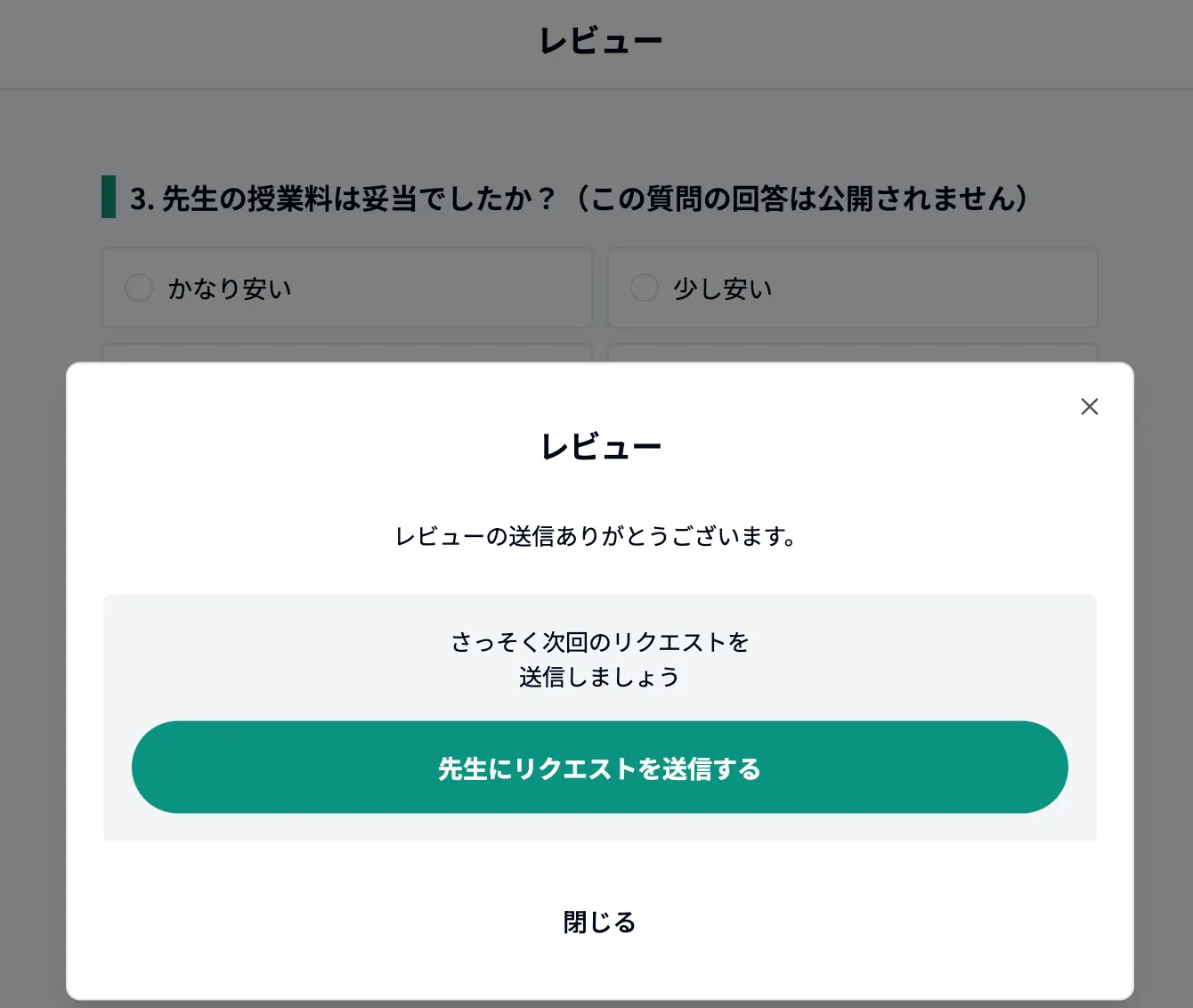Click the empty right side of the 少し安い card
This screenshot has height=1008, width=1193.
pyautogui.click(x=979, y=288)
